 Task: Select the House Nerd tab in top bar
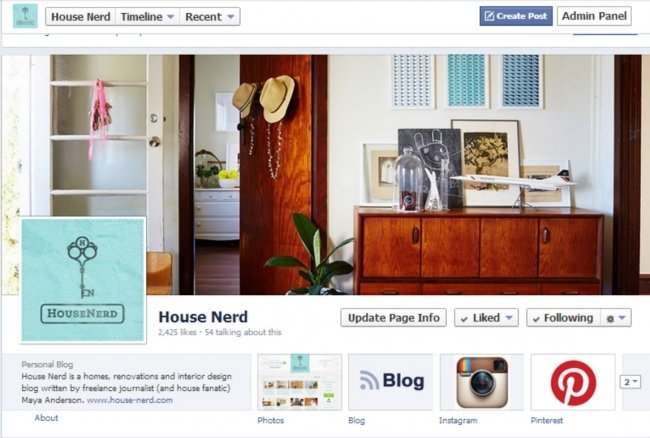click(80, 17)
